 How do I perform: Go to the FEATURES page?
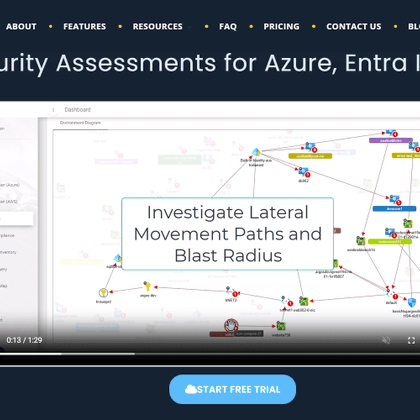coord(85,27)
